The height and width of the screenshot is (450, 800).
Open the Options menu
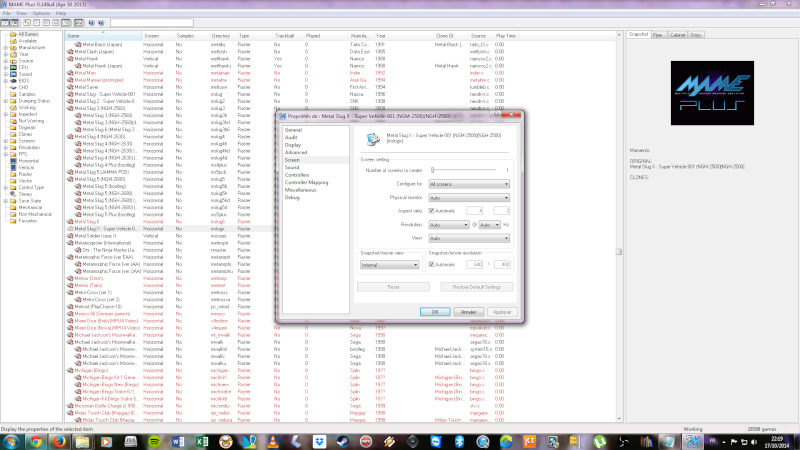41,13
